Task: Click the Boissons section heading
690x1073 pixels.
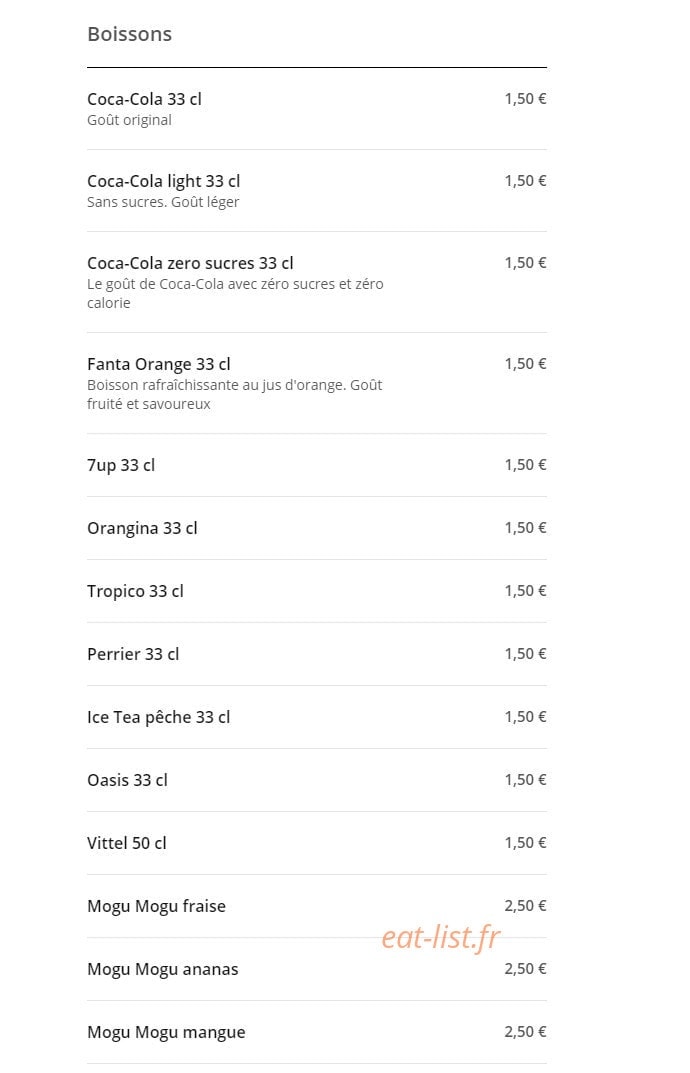Action: pos(129,34)
